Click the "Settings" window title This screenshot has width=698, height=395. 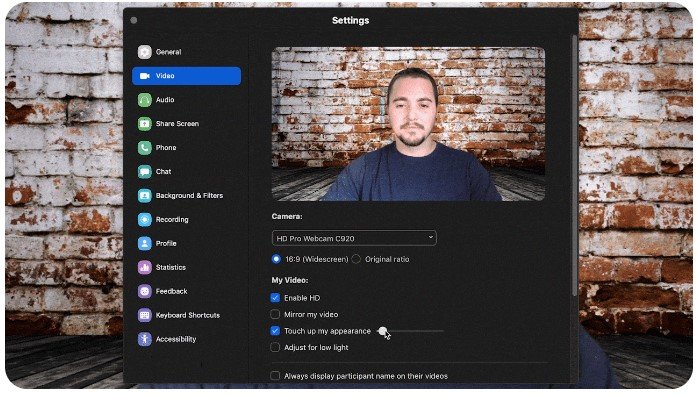click(350, 20)
